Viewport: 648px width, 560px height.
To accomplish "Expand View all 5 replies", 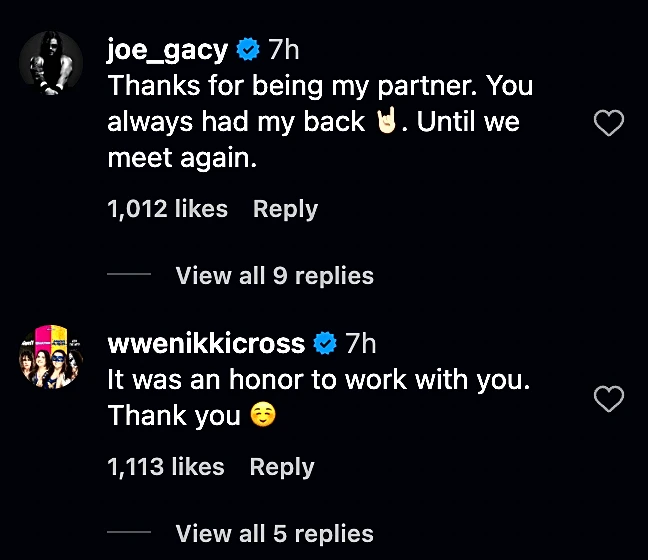I will click(274, 534).
